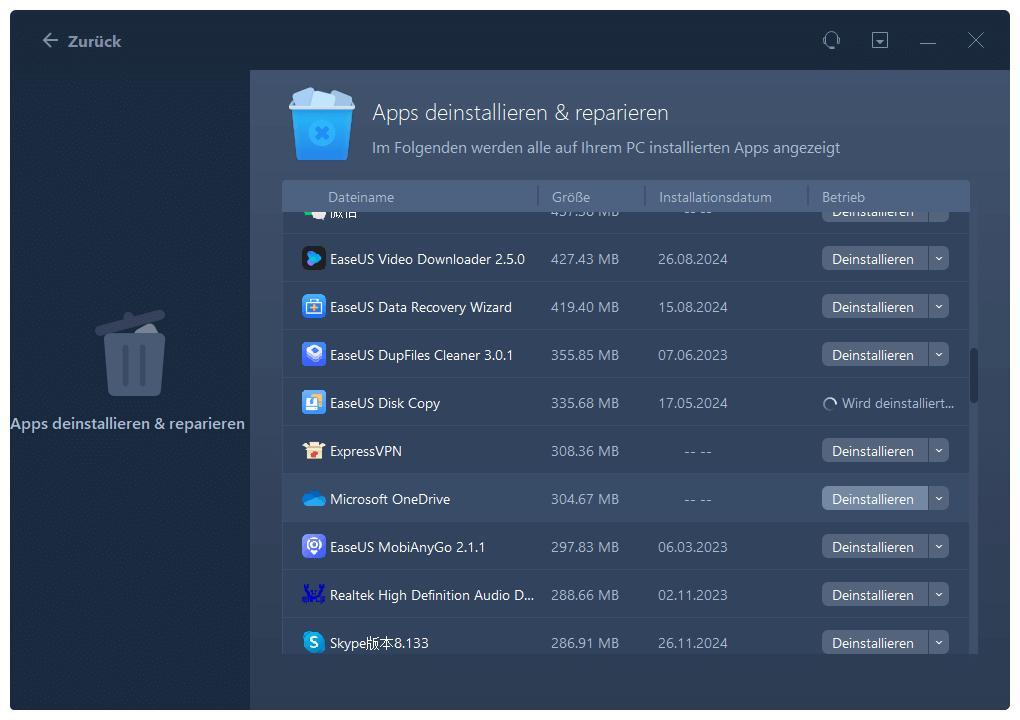This screenshot has width=1020, height=720.
Task: Uninstall ExpressVPN
Action: click(x=874, y=451)
